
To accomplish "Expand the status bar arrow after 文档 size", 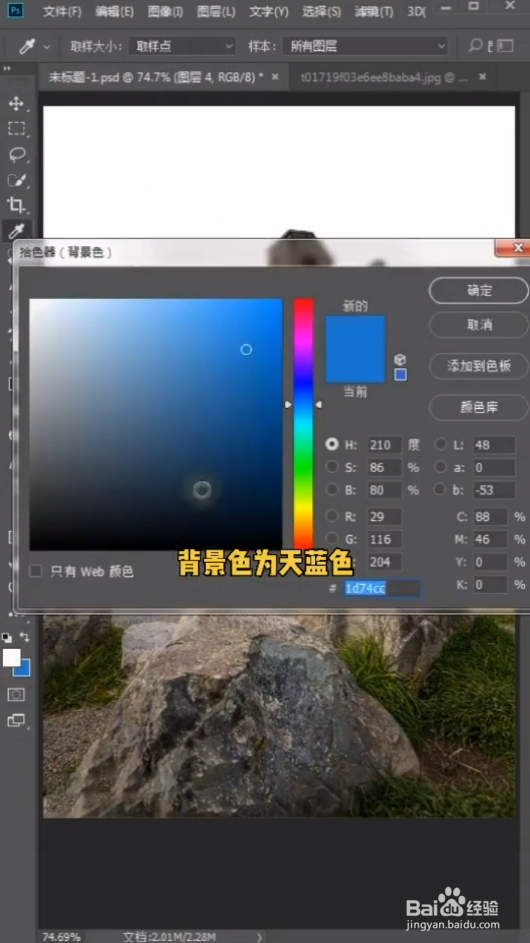I will click(259, 937).
